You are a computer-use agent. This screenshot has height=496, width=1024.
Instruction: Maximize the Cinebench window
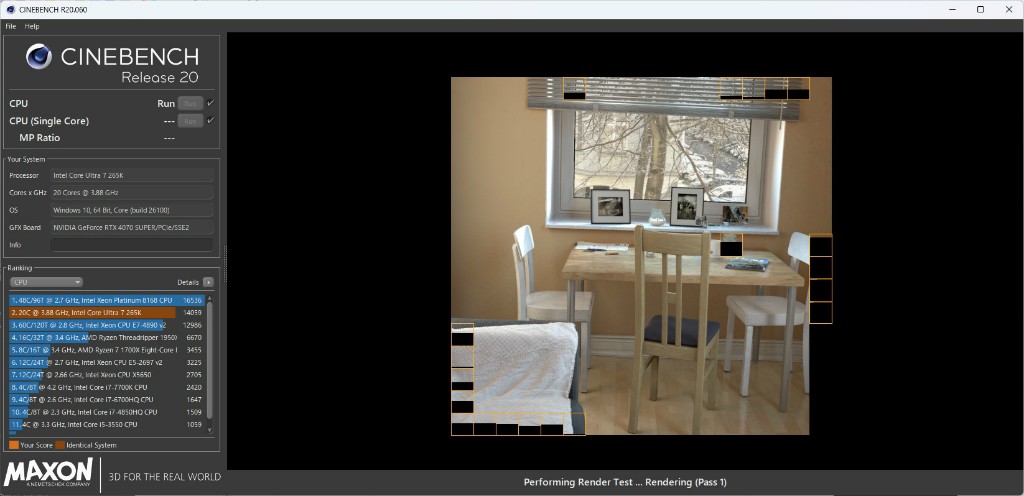[980, 9]
